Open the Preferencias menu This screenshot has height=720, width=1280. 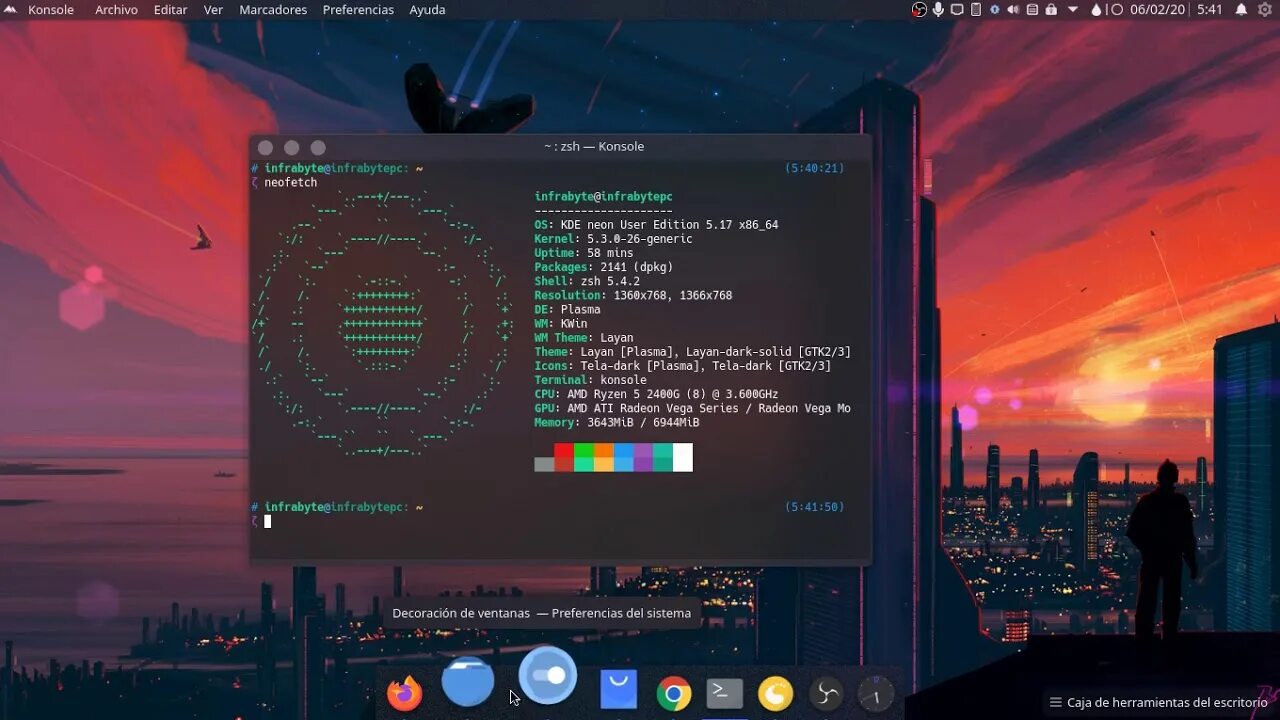click(358, 10)
